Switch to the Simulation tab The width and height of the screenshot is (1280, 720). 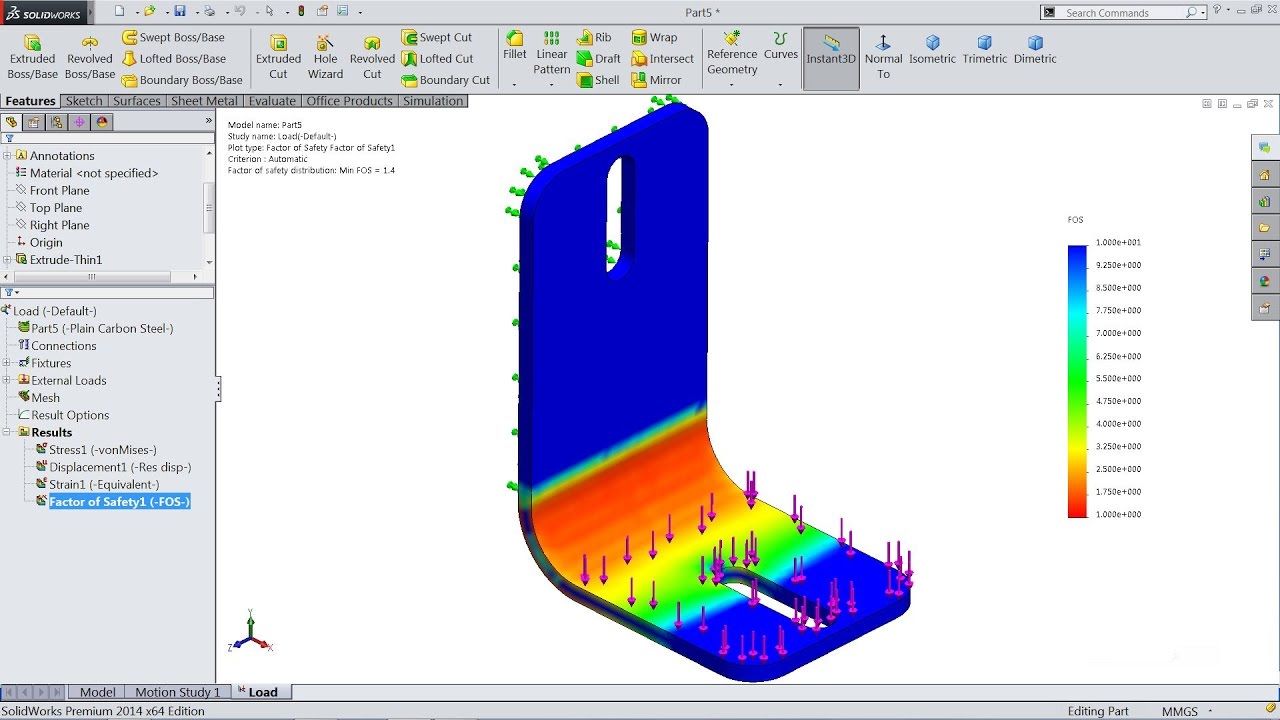(x=433, y=101)
